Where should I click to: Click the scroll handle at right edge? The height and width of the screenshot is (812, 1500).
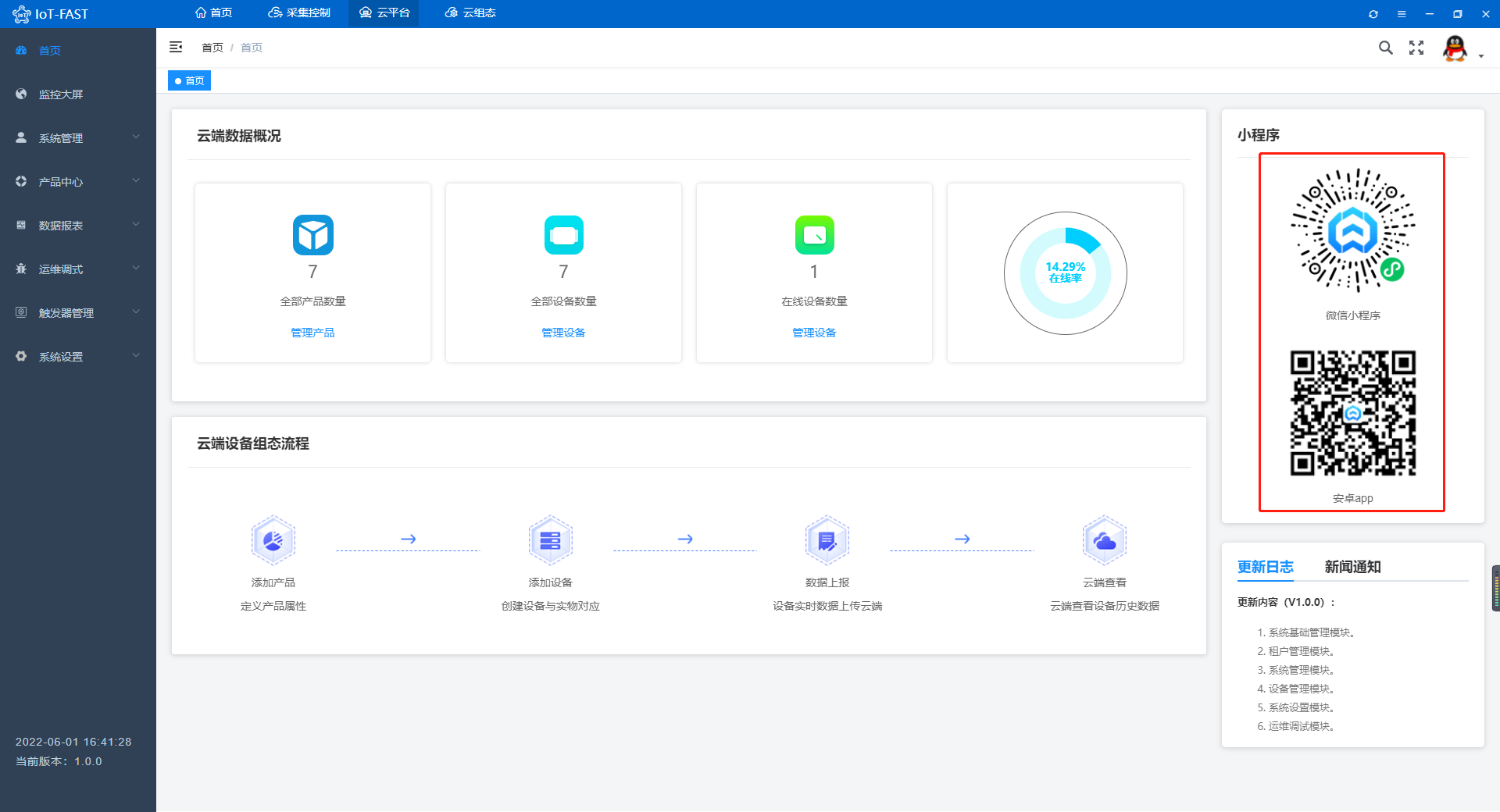1496,588
